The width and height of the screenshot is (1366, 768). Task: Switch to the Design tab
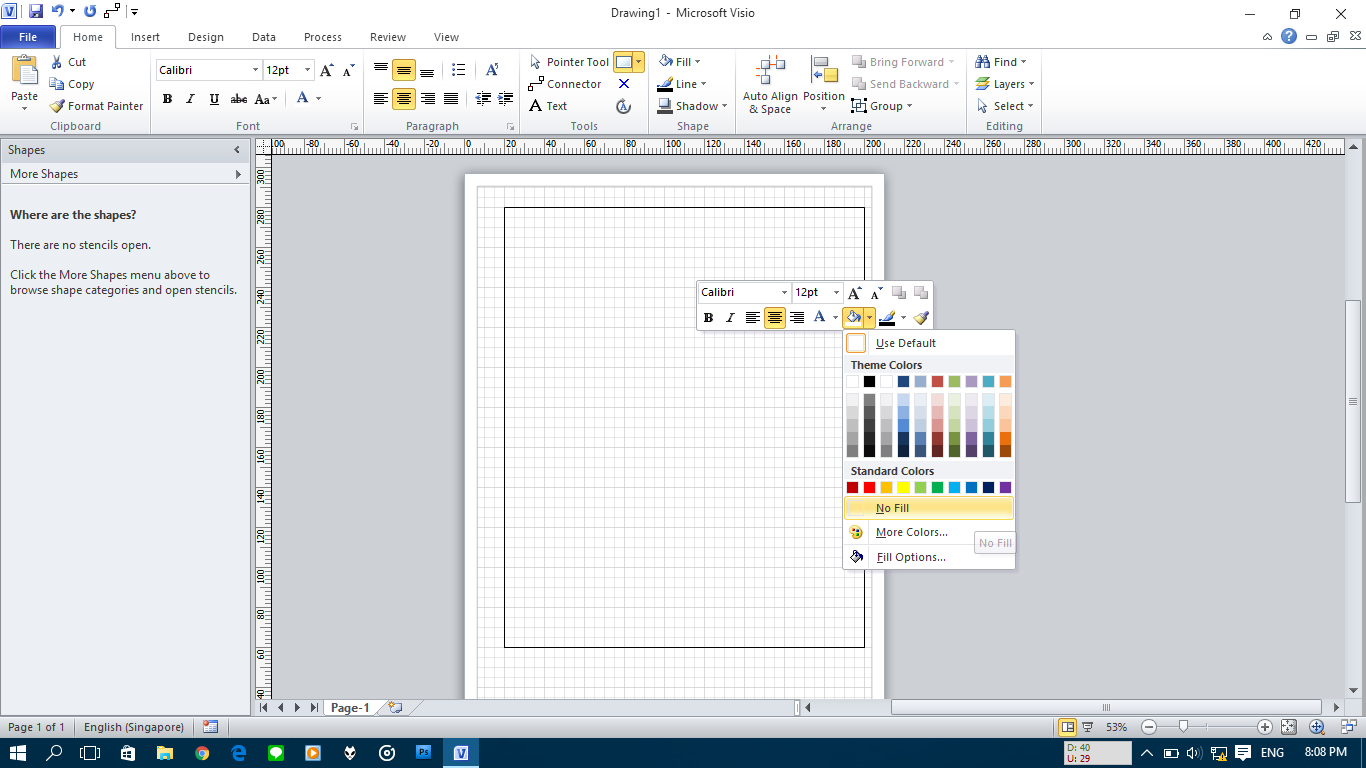tap(205, 37)
